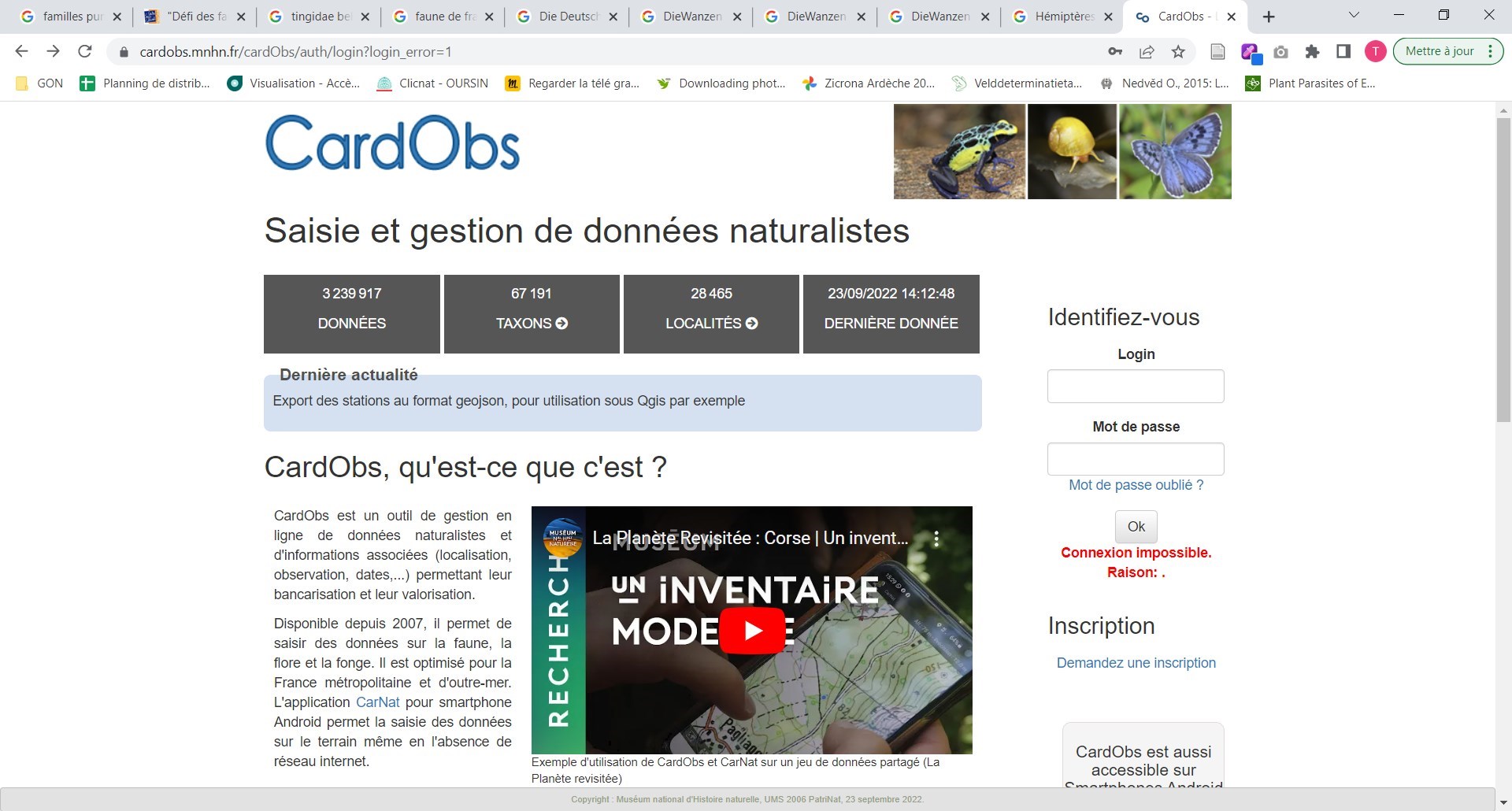Click the Login input field

click(1136, 386)
